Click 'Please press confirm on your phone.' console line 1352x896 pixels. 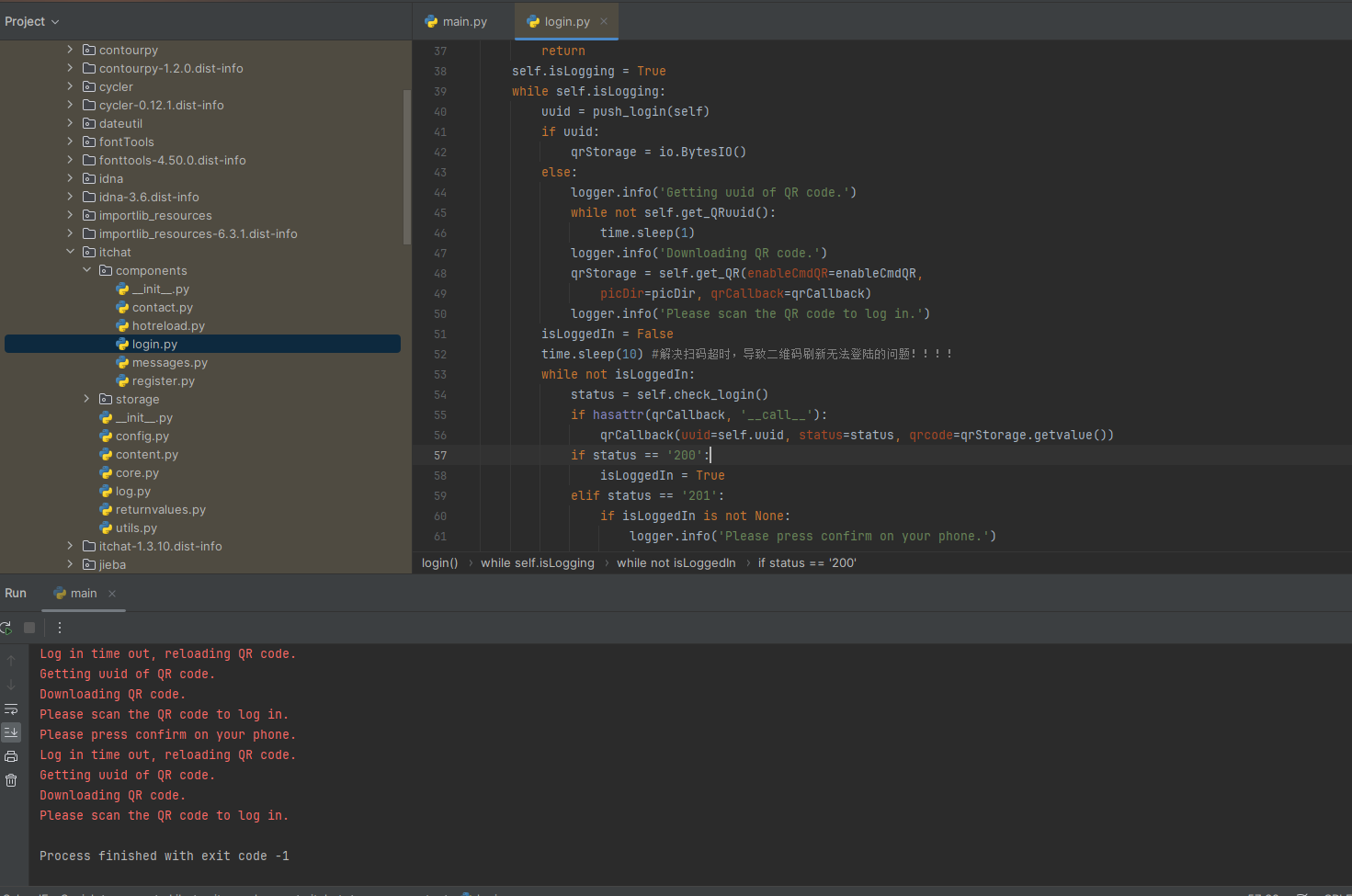coord(167,734)
